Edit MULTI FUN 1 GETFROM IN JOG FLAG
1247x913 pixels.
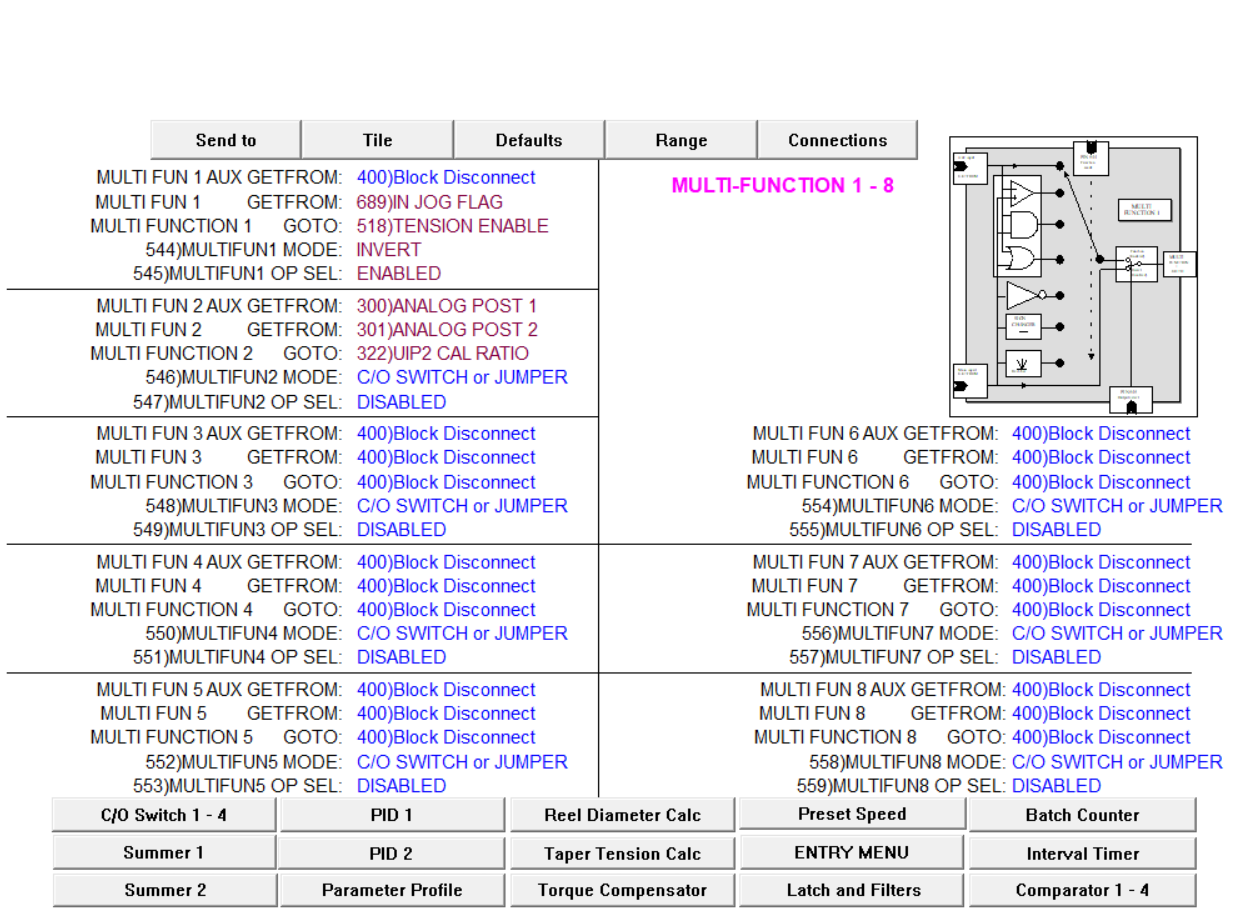(430, 202)
